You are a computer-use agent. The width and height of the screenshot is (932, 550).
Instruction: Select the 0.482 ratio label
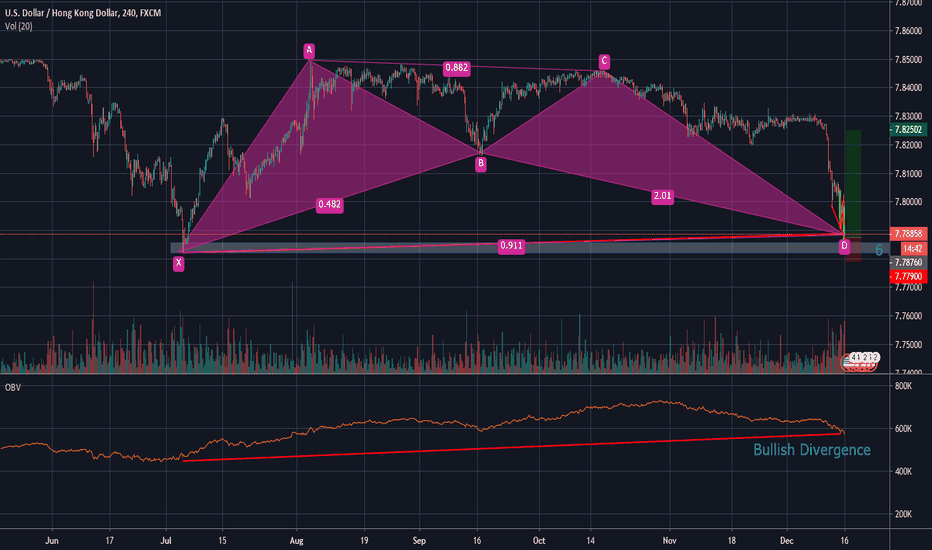(329, 205)
